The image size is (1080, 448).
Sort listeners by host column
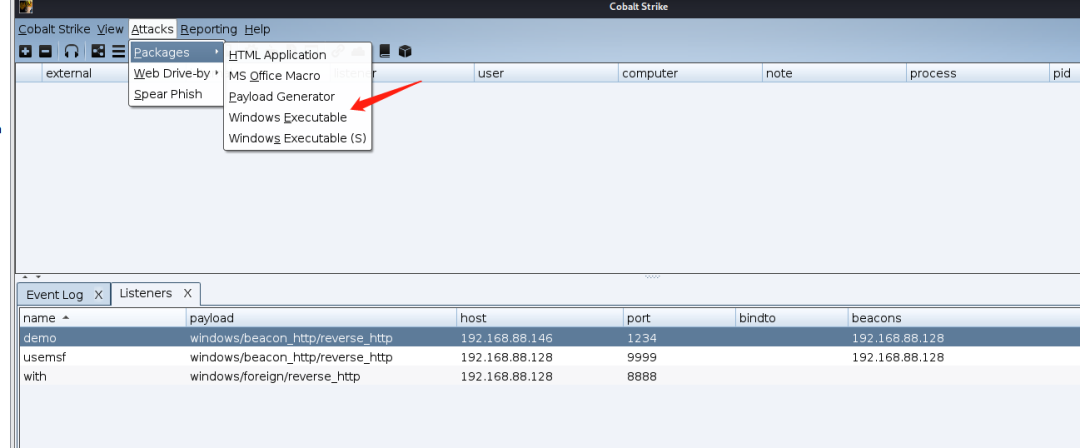tap(541, 318)
